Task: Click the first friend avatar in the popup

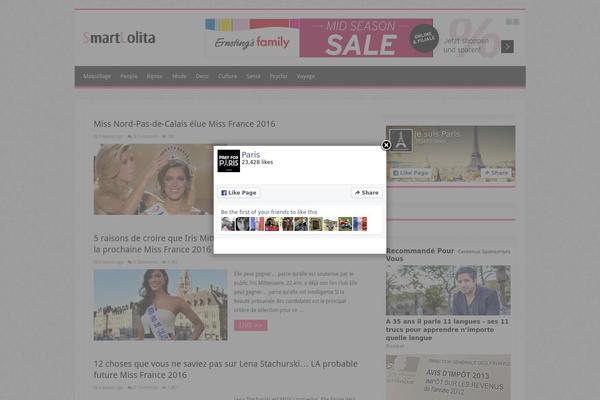Action: tap(228, 224)
